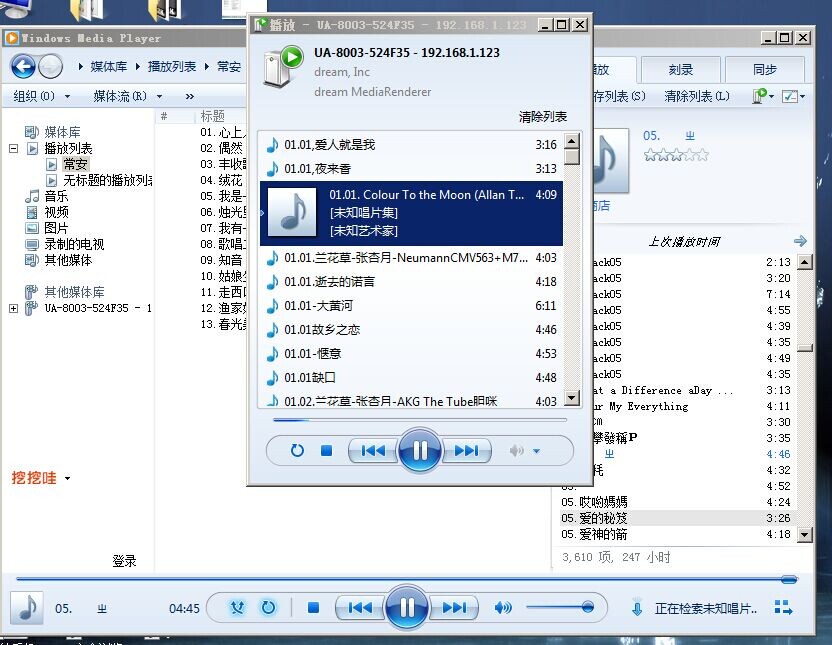
Task: Open 无标题的播放列表 in the tree
Action: pos(107,180)
